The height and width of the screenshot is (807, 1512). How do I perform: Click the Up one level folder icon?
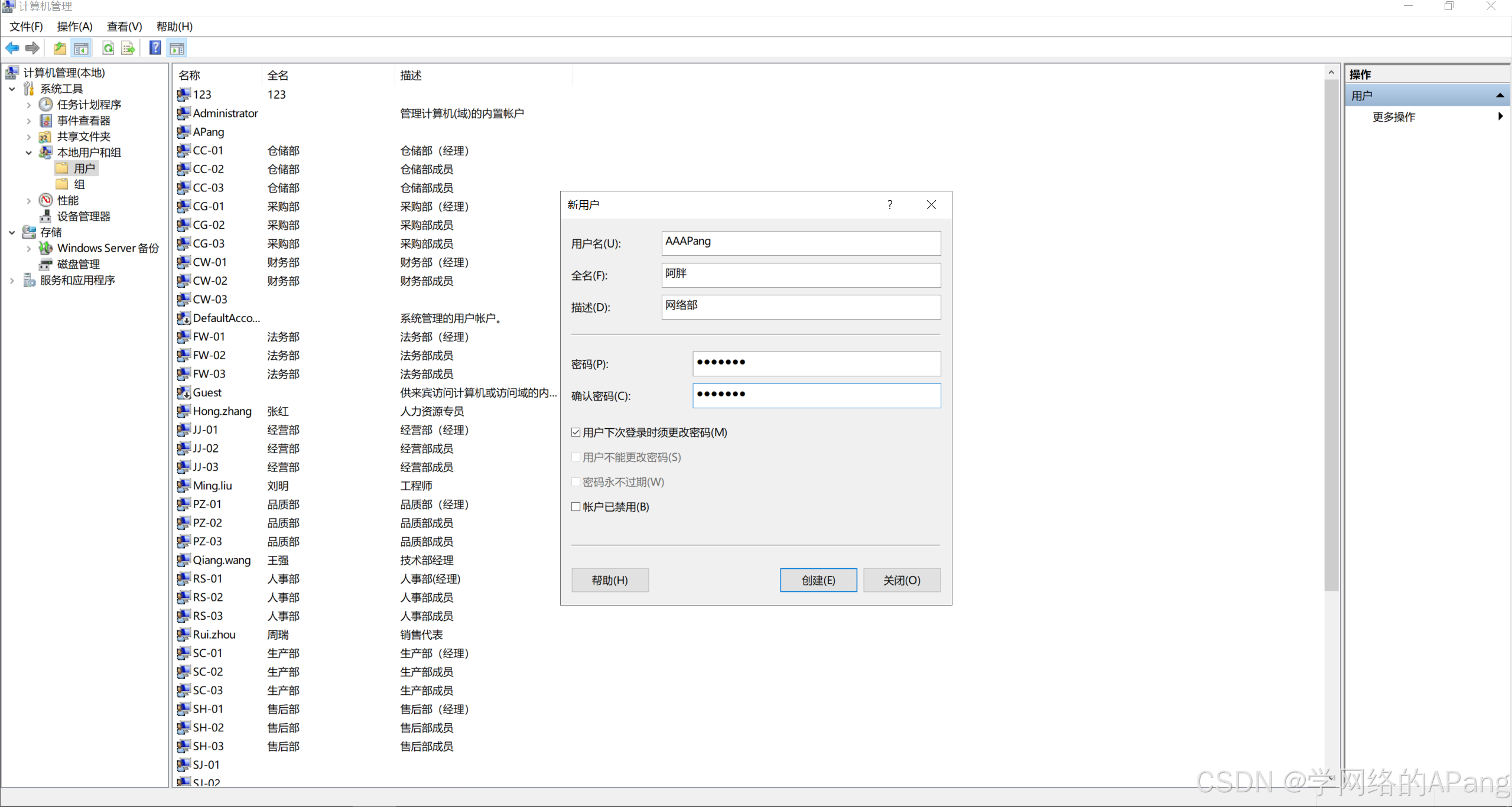click(x=60, y=48)
